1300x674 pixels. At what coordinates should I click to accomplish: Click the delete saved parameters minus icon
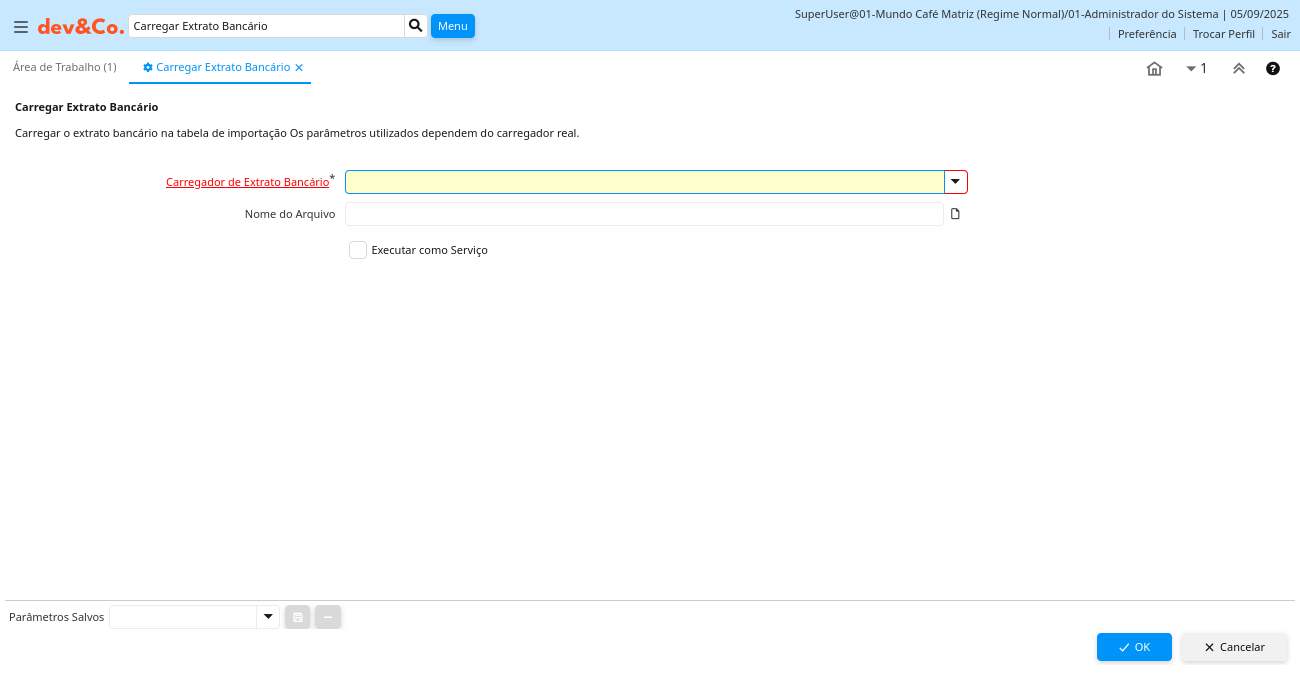(x=328, y=618)
